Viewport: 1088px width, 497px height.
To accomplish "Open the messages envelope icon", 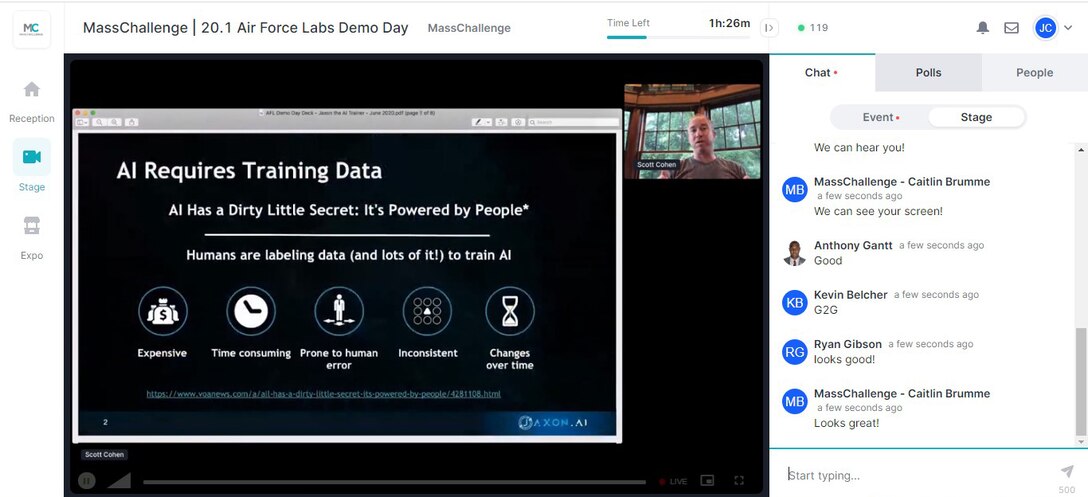I will pyautogui.click(x=1012, y=28).
